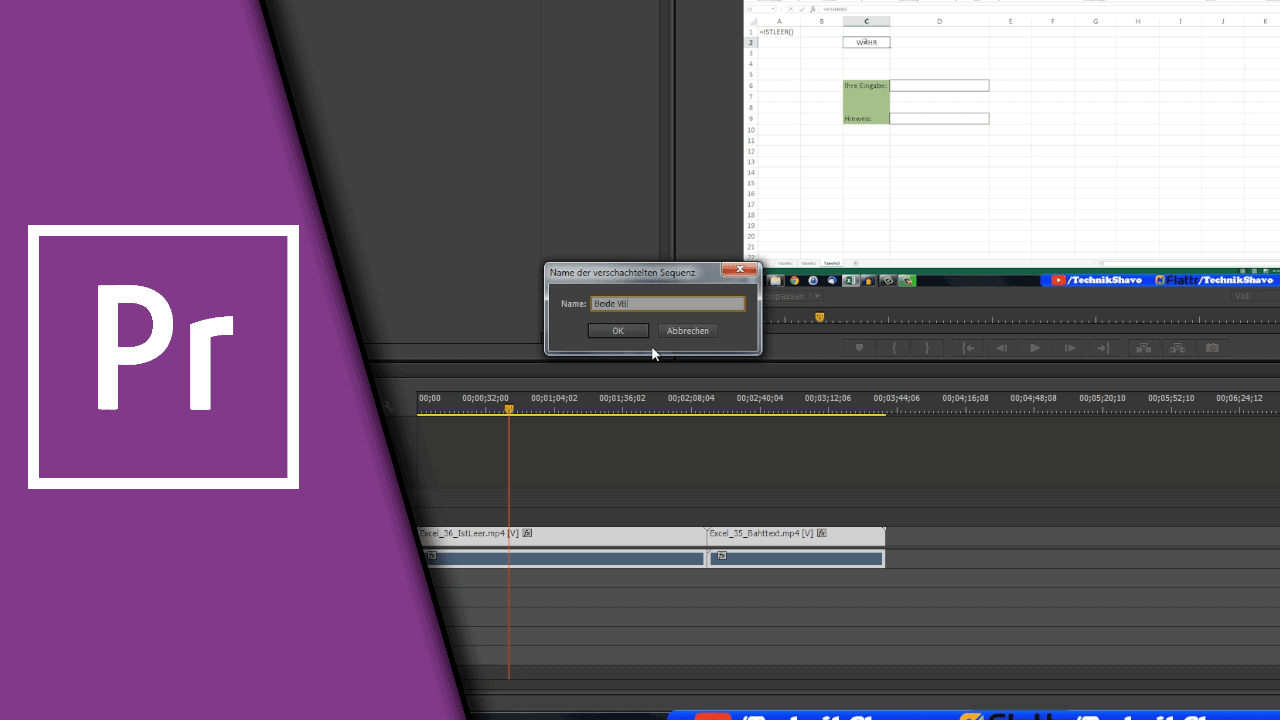This screenshot has width=1280, height=720.
Task: Cancel the dialog with Abbrechen
Action: point(687,330)
